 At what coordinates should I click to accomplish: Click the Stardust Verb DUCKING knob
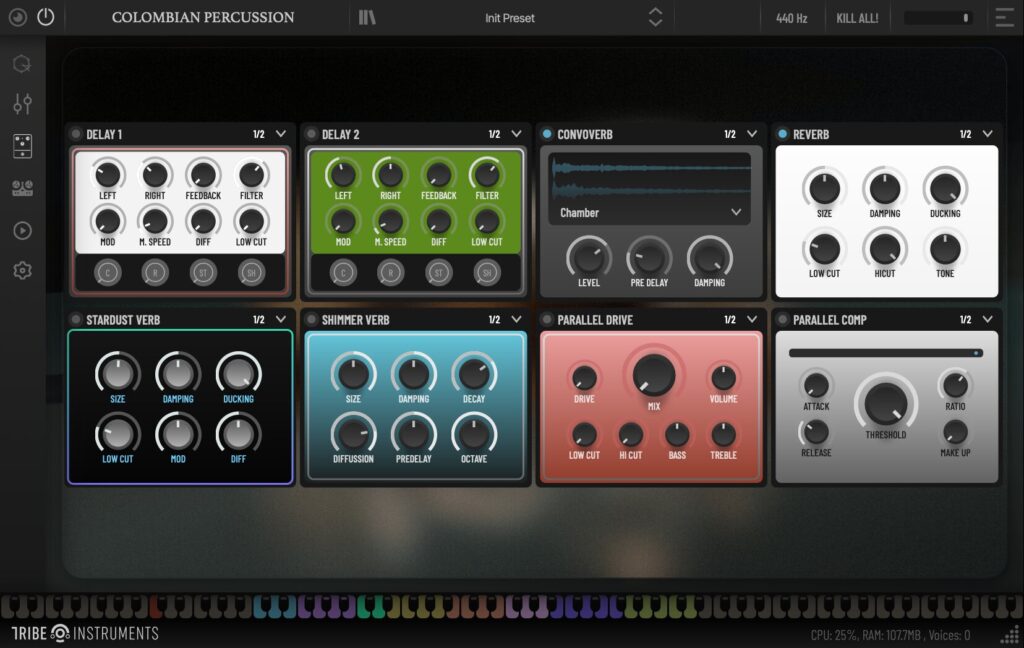(238, 374)
